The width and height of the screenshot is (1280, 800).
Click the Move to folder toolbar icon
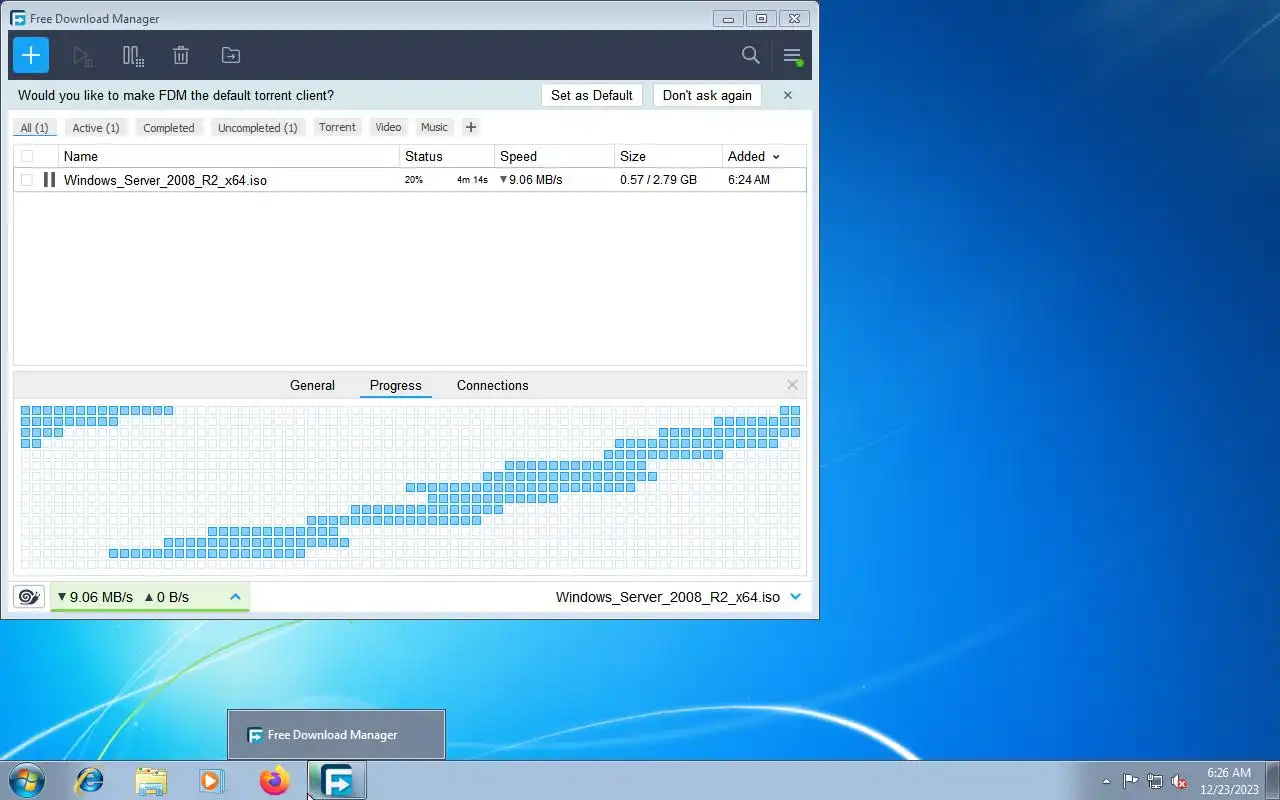click(231, 56)
